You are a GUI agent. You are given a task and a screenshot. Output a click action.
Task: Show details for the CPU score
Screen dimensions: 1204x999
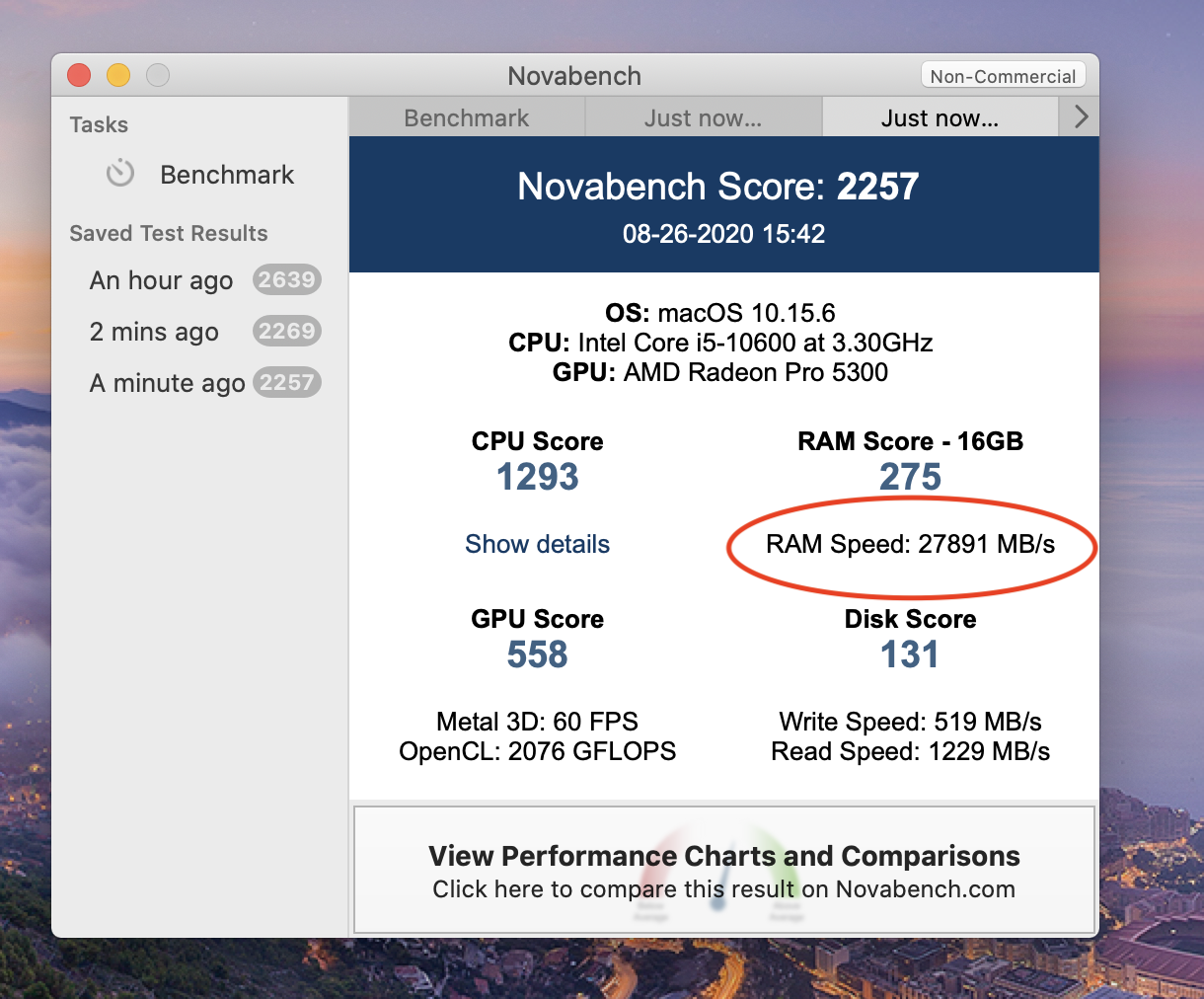click(x=537, y=544)
